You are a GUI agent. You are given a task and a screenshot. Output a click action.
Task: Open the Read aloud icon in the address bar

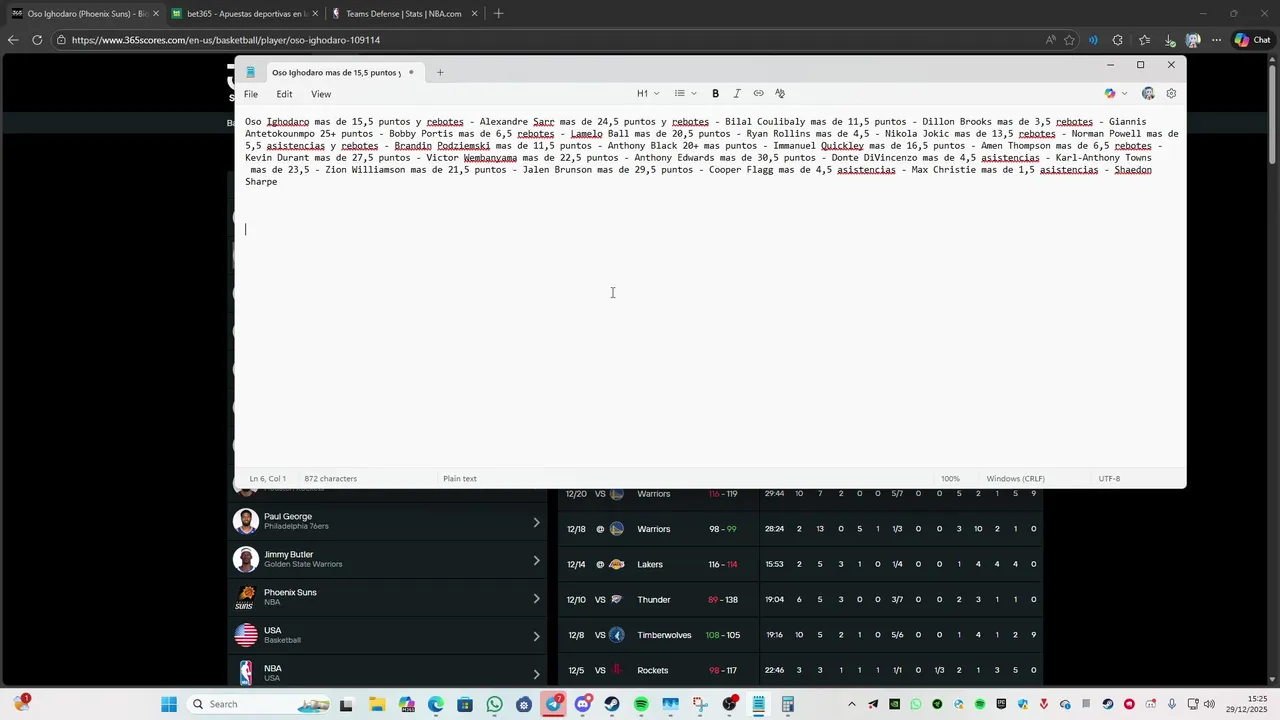[x=1050, y=40]
